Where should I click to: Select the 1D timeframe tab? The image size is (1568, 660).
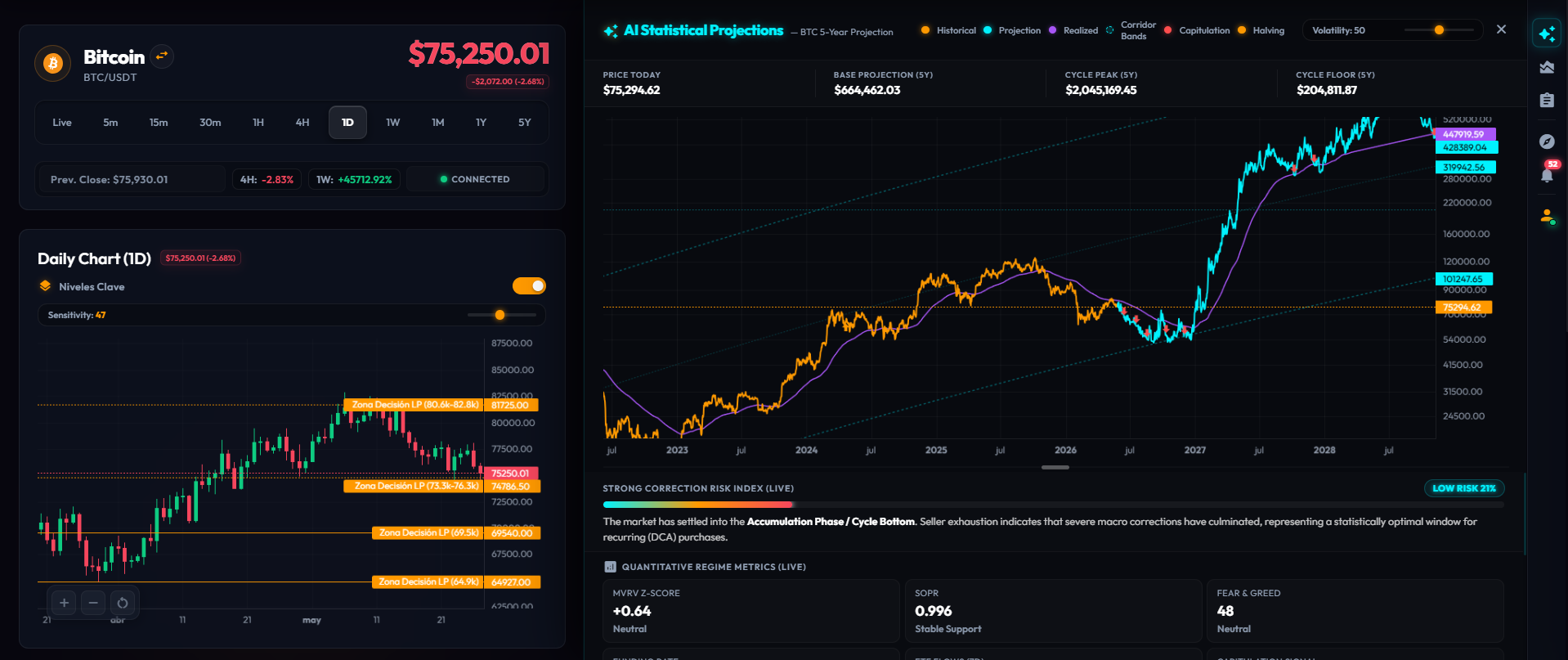(x=347, y=123)
